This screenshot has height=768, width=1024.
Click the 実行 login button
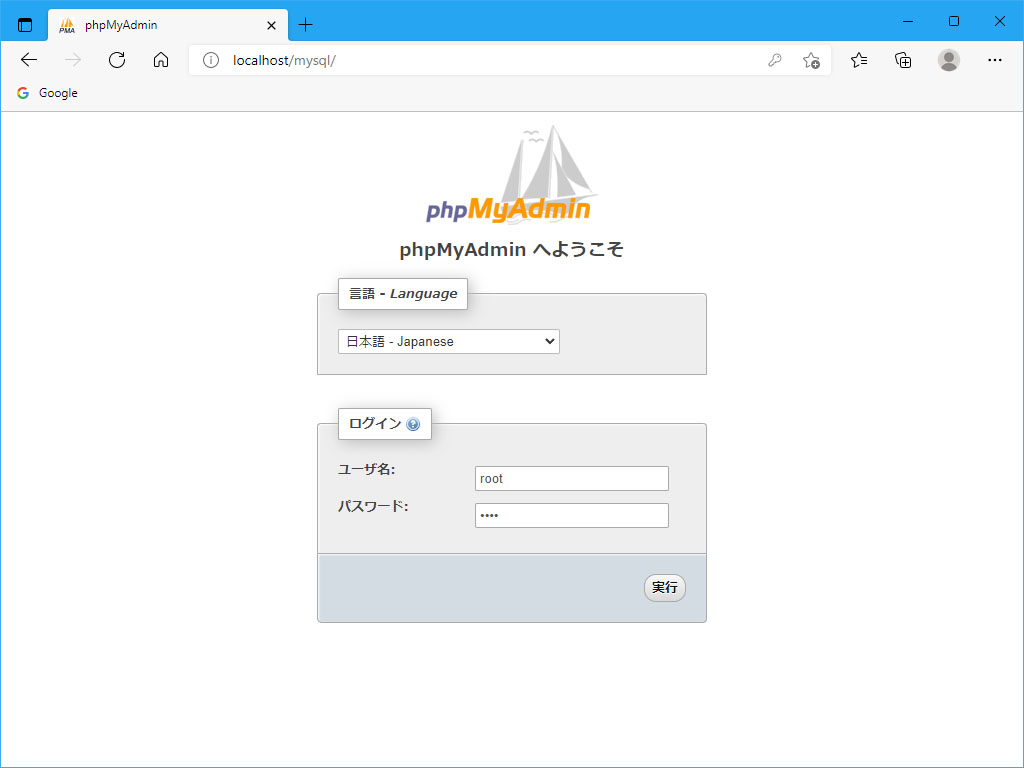665,588
